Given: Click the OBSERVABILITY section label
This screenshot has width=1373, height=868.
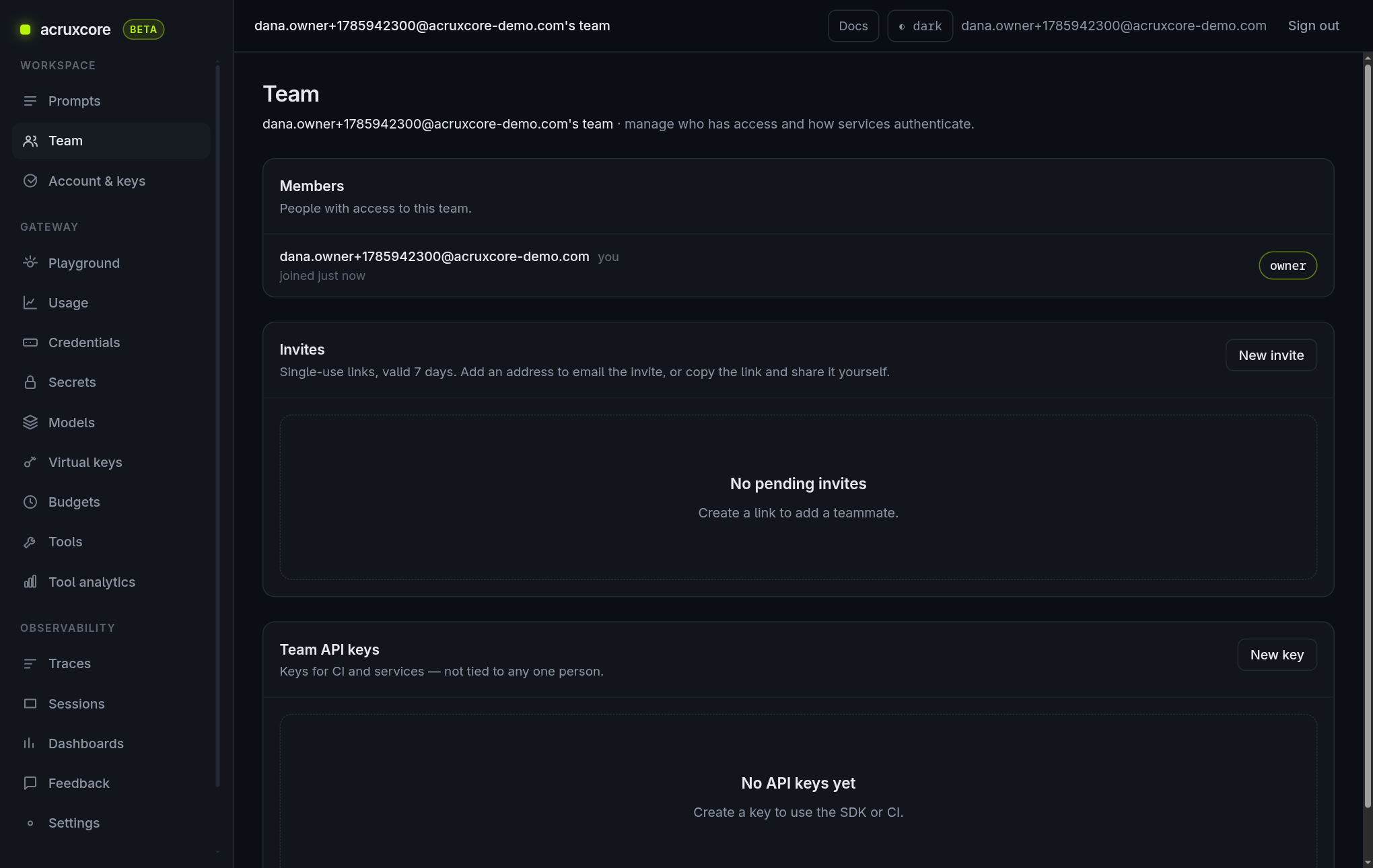Looking at the screenshot, I should (x=67, y=628).
